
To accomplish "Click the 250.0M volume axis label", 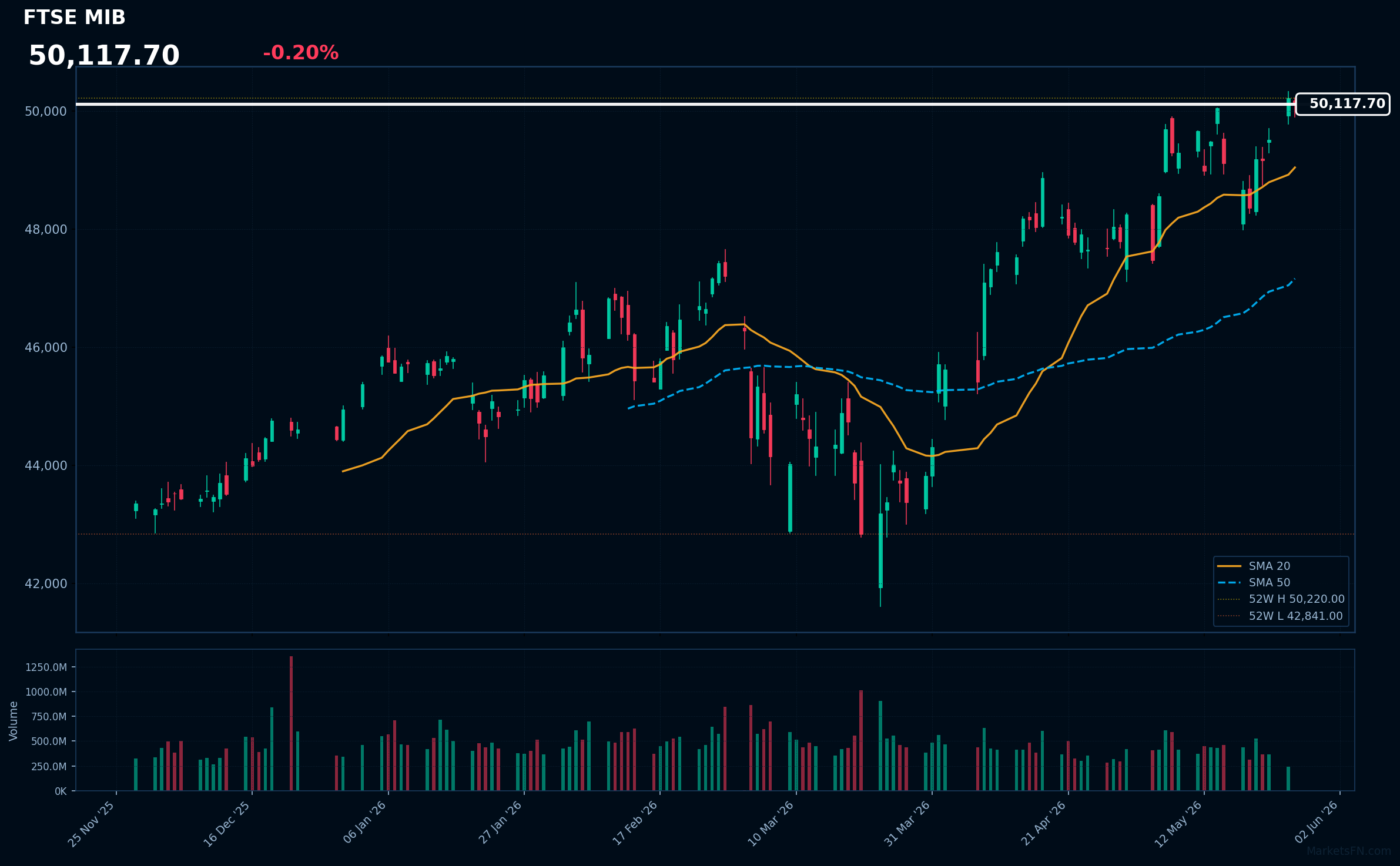I will point(49,766).
